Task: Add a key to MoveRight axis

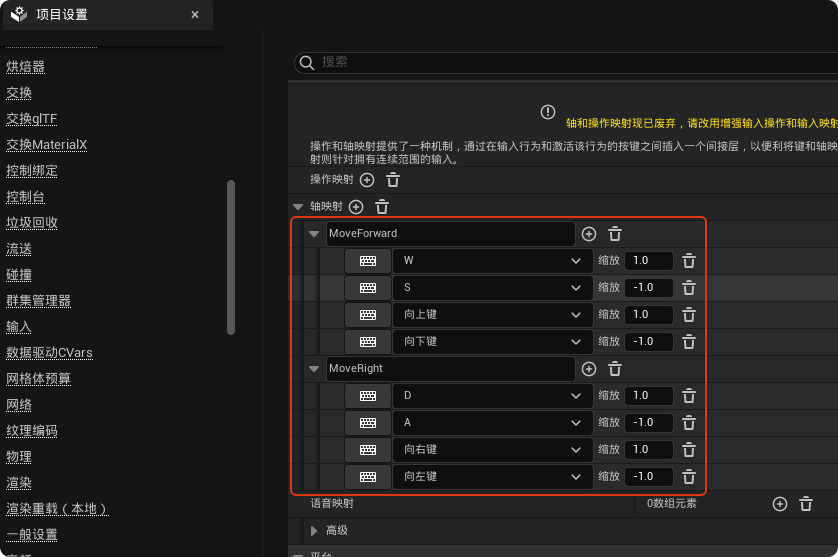Action: tap(588, 369)
